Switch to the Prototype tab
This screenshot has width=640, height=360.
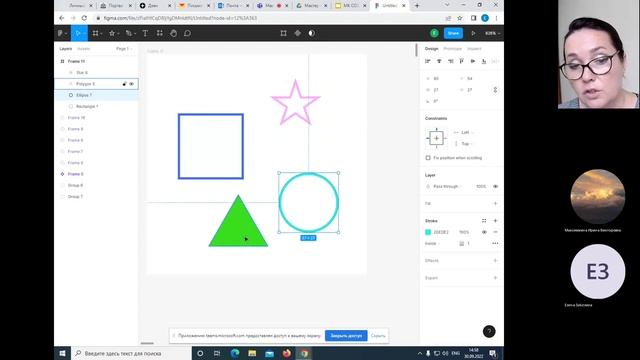453,49
